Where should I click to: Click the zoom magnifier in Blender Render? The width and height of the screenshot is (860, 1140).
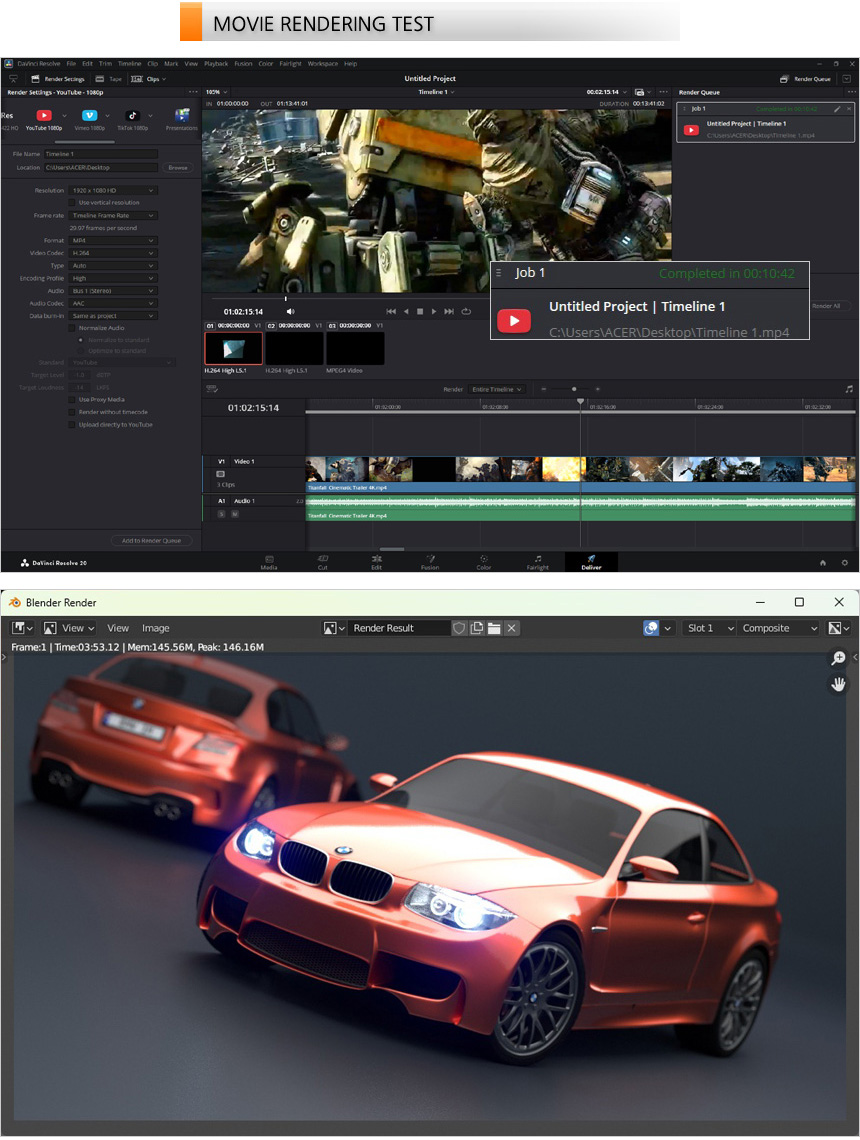coord(838,658)
